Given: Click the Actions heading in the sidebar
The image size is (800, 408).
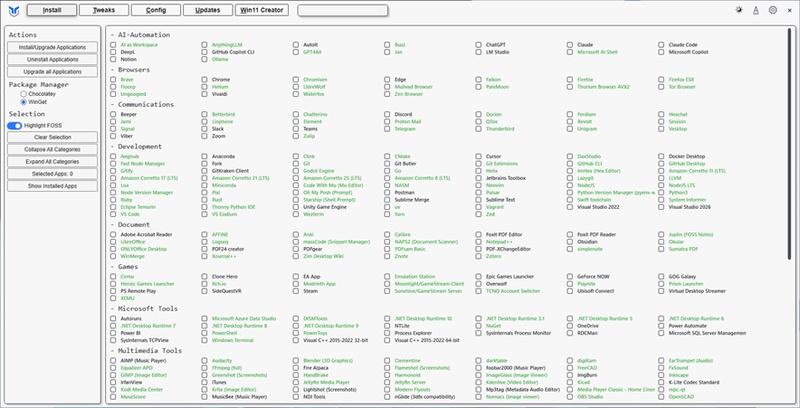Looking at the screenshot, I should pos(22,35).
